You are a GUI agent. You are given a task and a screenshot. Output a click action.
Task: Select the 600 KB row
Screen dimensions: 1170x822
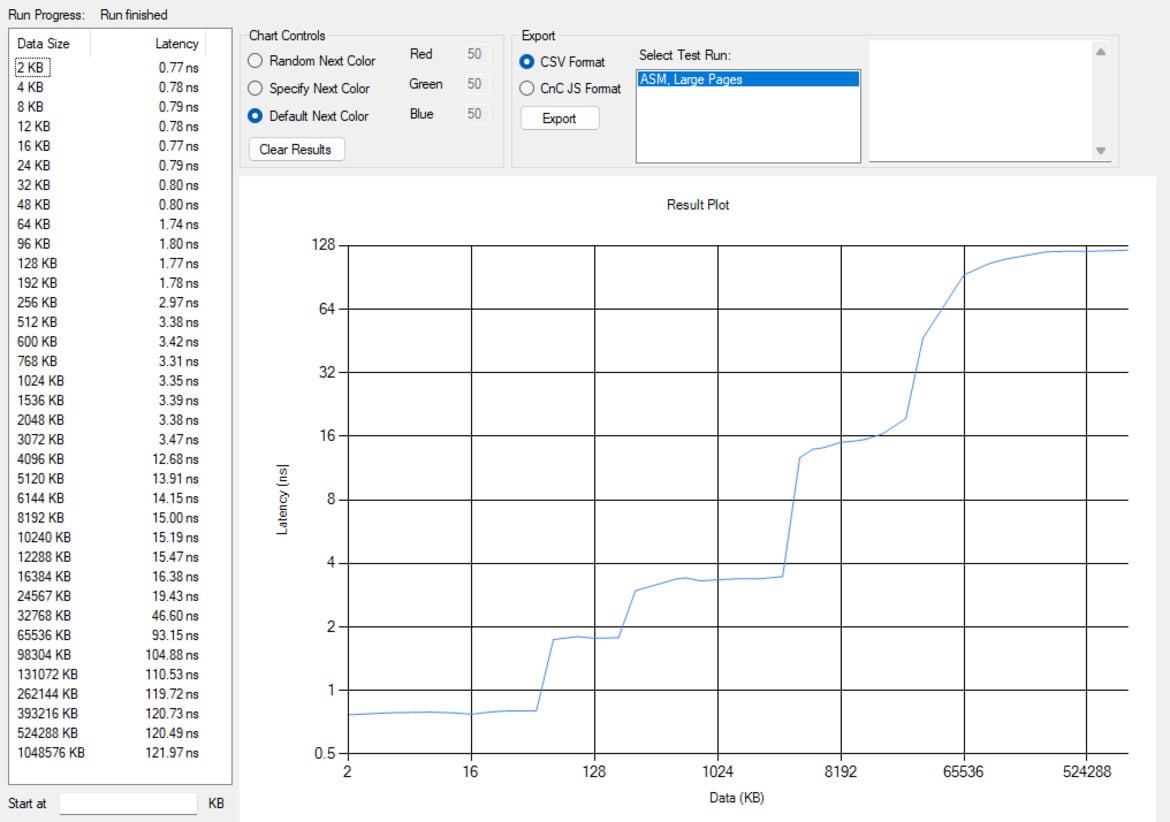tap(108, 342)
